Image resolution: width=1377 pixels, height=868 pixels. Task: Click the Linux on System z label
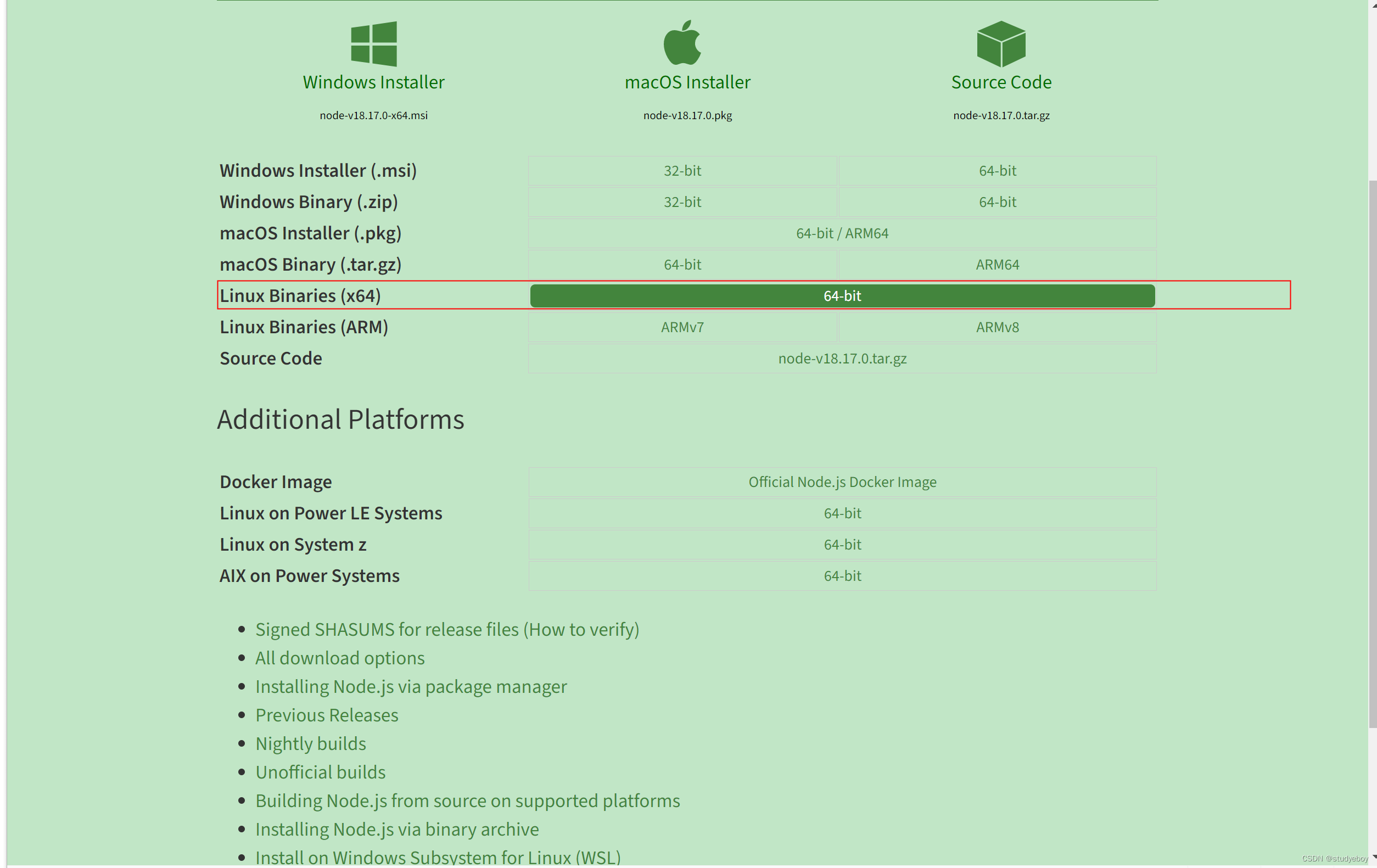click(x=293, y=545)
